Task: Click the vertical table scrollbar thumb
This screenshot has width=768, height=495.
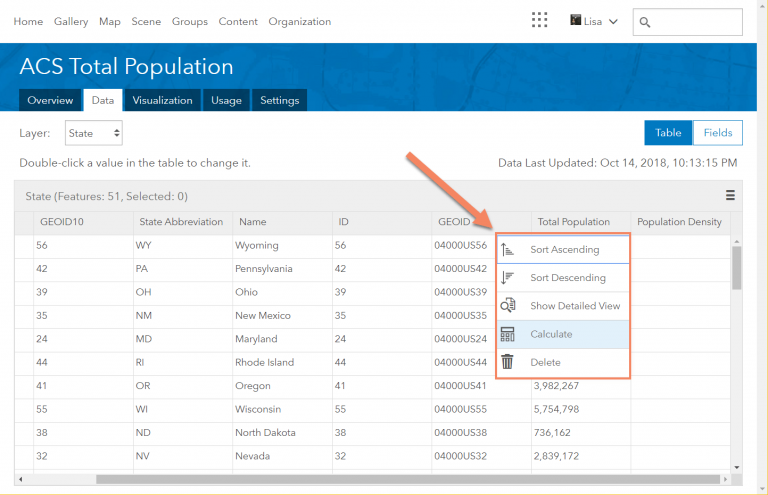Action: coord(737,267)
